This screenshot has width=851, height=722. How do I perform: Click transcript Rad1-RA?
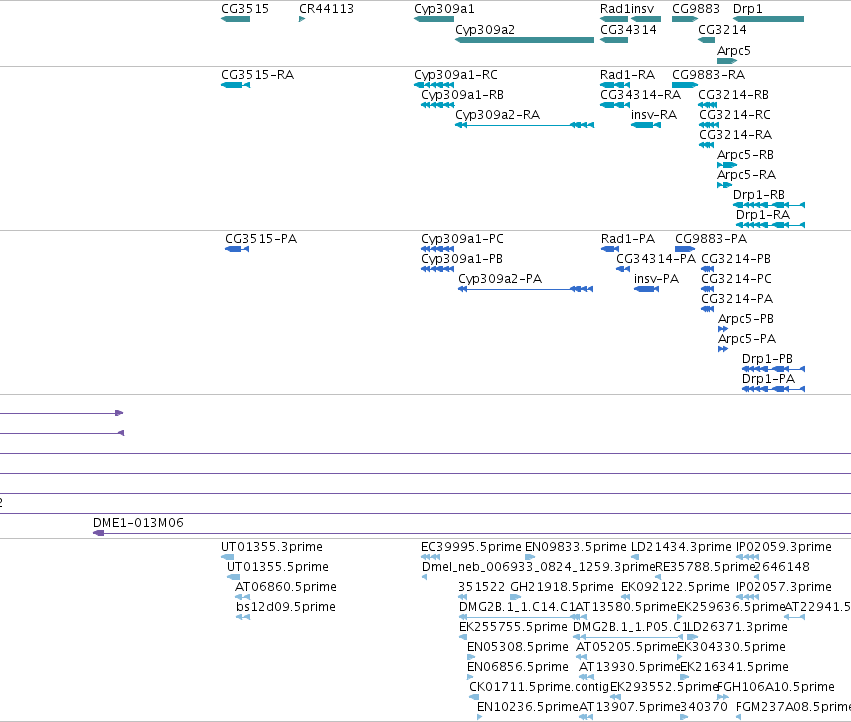627,75
